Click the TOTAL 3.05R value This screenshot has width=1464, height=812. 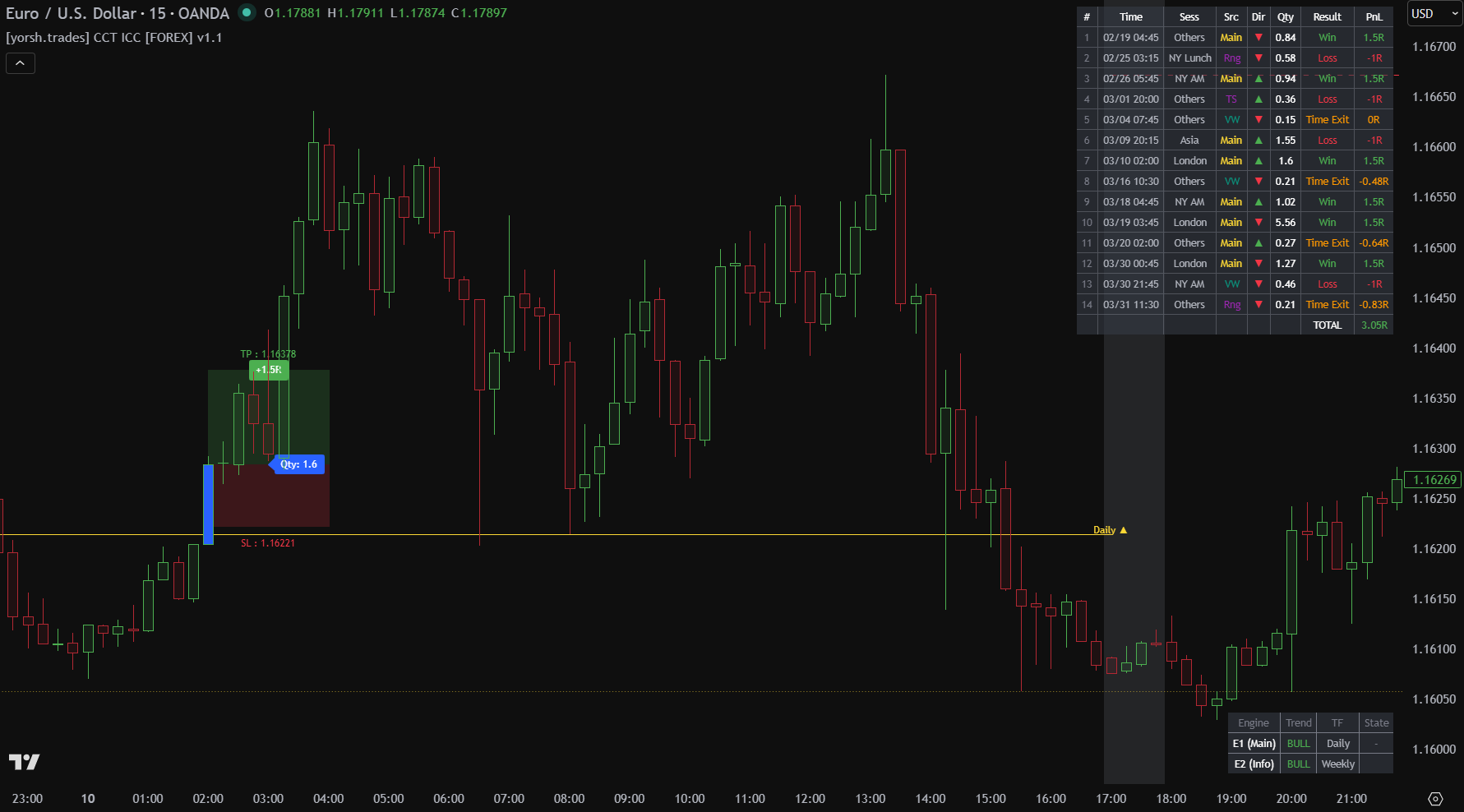1374,325
